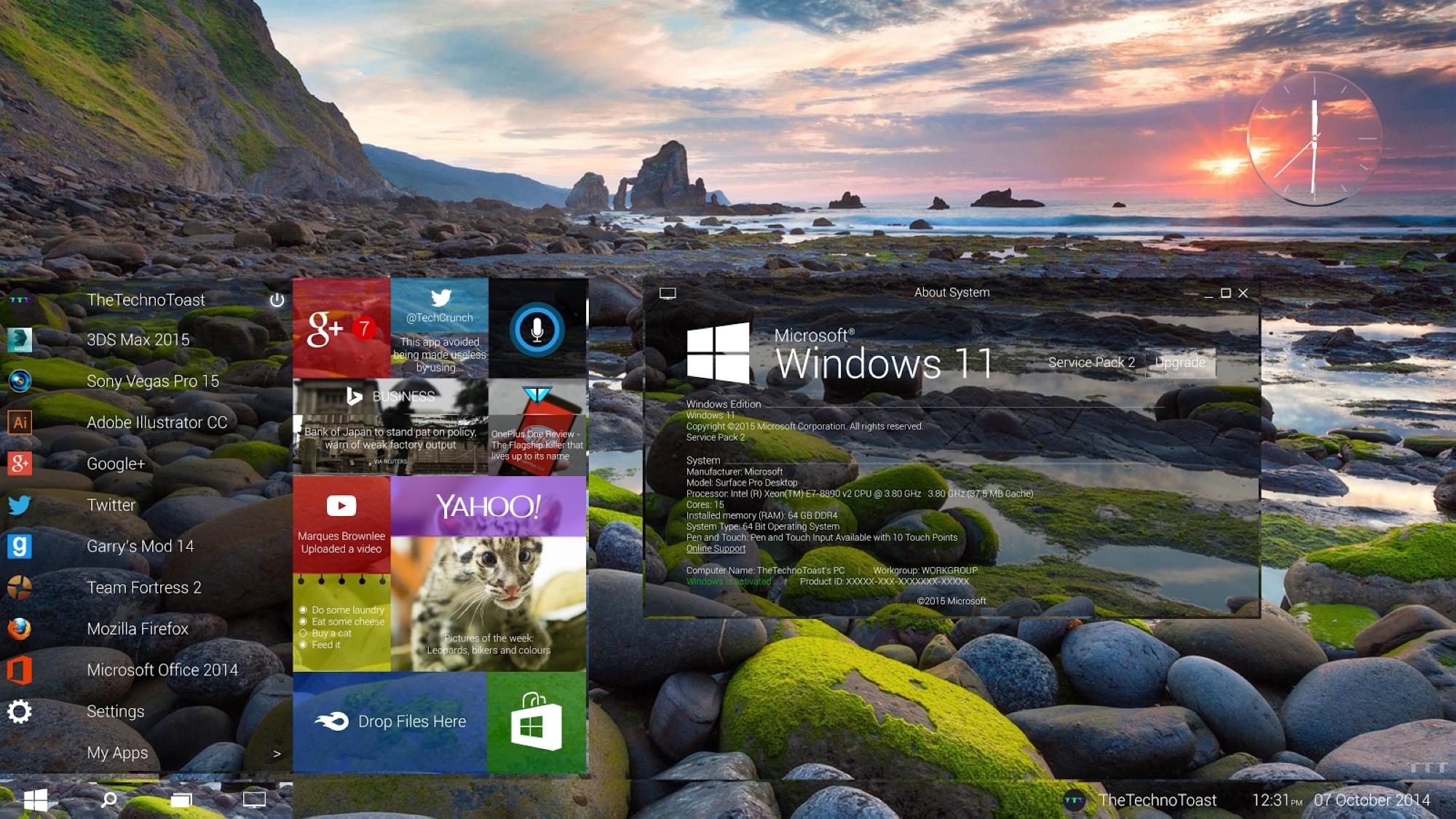1456x819 pixels.
Task: Click the monitor icon in About System title bar
Action: click(668, 293)
